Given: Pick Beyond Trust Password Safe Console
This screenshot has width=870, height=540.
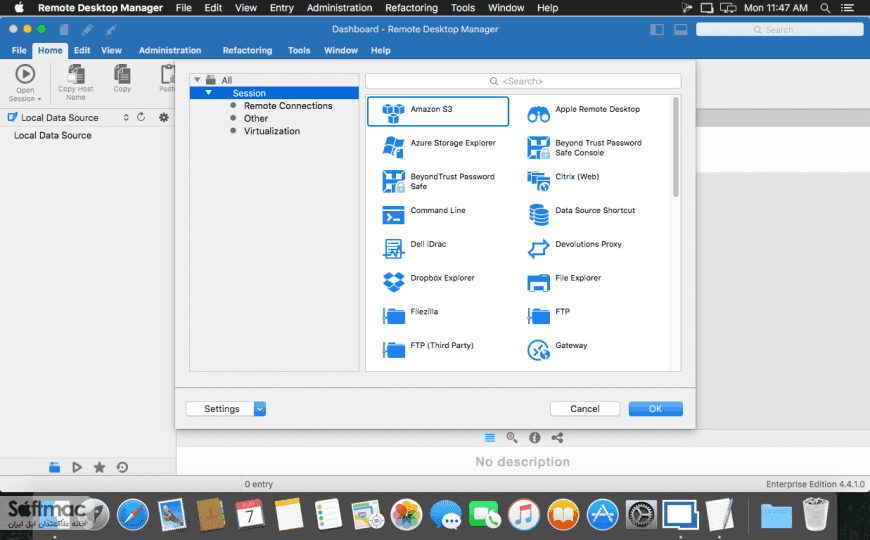Looking at the screenshot, I should coord(584,148).
